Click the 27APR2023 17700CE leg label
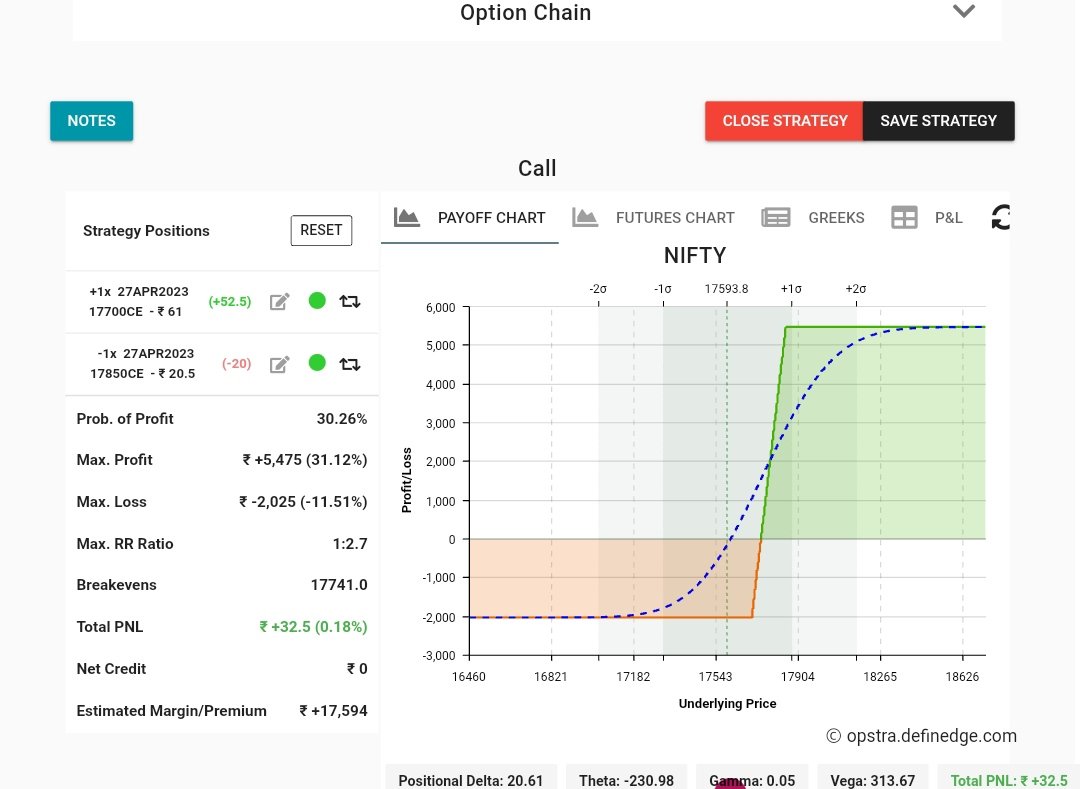 [138, 302]
